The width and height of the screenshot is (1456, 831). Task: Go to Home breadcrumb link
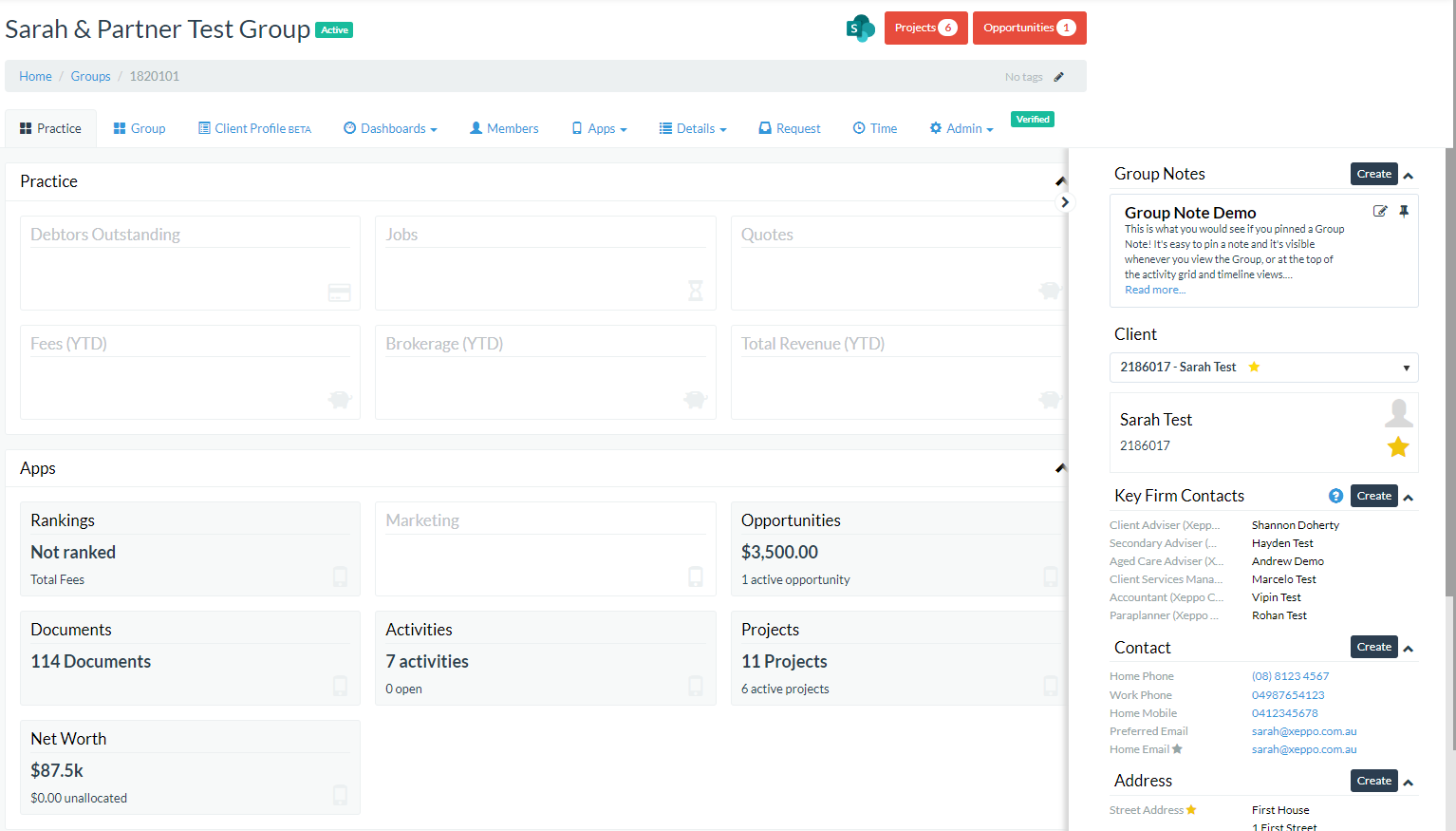[x=35, y=76]
